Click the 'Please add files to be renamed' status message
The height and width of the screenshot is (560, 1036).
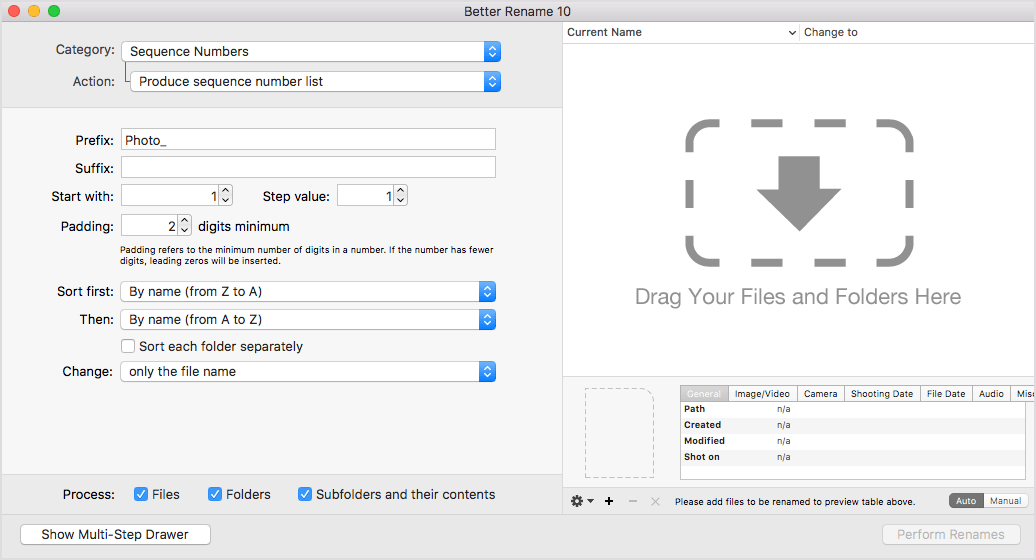795,501
